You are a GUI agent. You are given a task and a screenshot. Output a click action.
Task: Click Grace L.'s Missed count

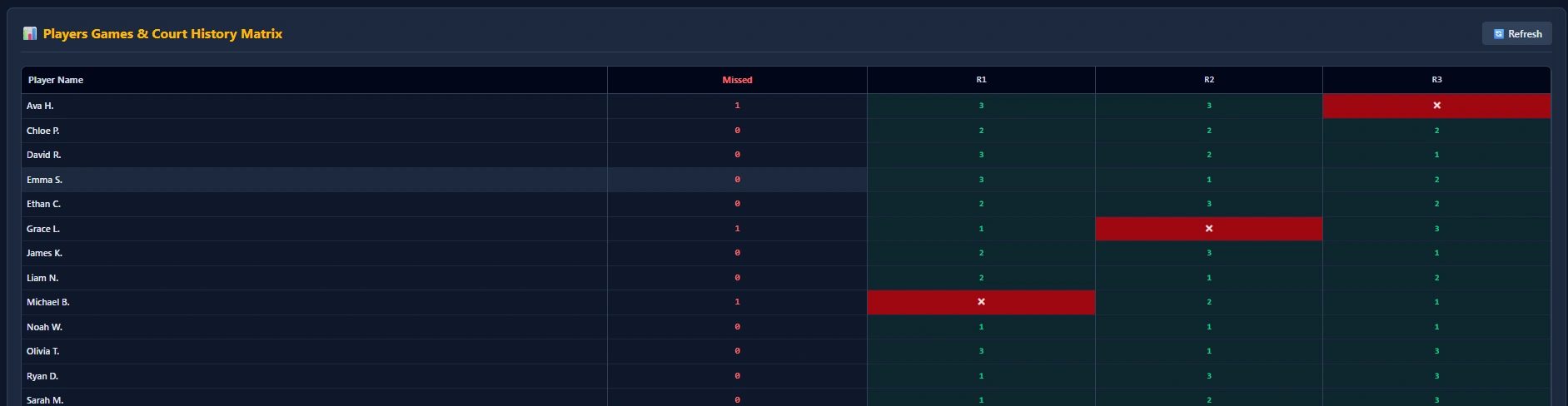coord(737,229)
